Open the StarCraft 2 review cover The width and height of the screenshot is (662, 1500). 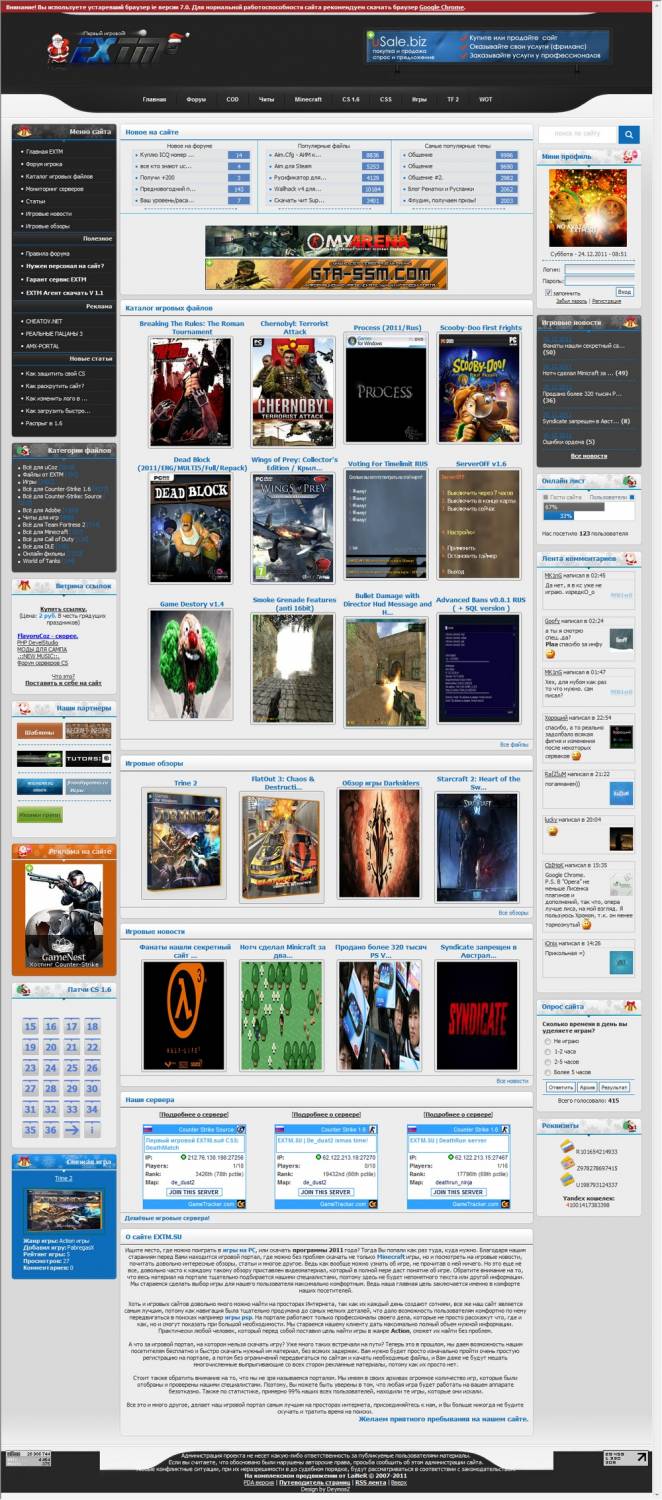tap(477, 846)
